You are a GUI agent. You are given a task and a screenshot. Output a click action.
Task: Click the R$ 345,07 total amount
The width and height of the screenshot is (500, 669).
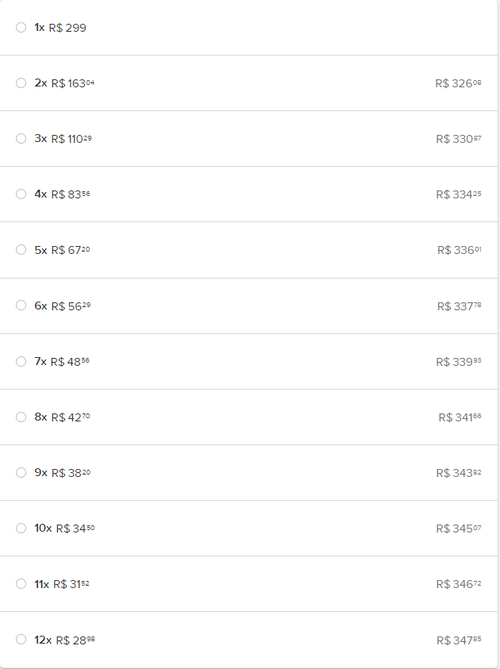(x=459, y=528)
